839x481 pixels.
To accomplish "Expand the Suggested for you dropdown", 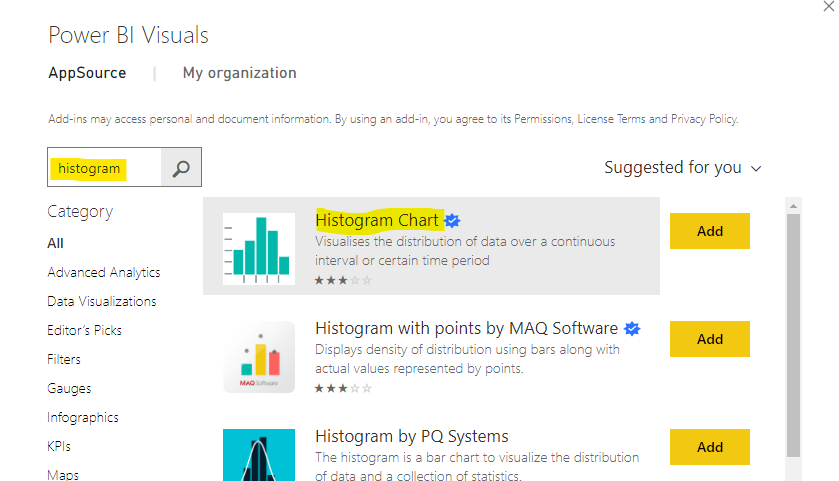I will [683, 168].
